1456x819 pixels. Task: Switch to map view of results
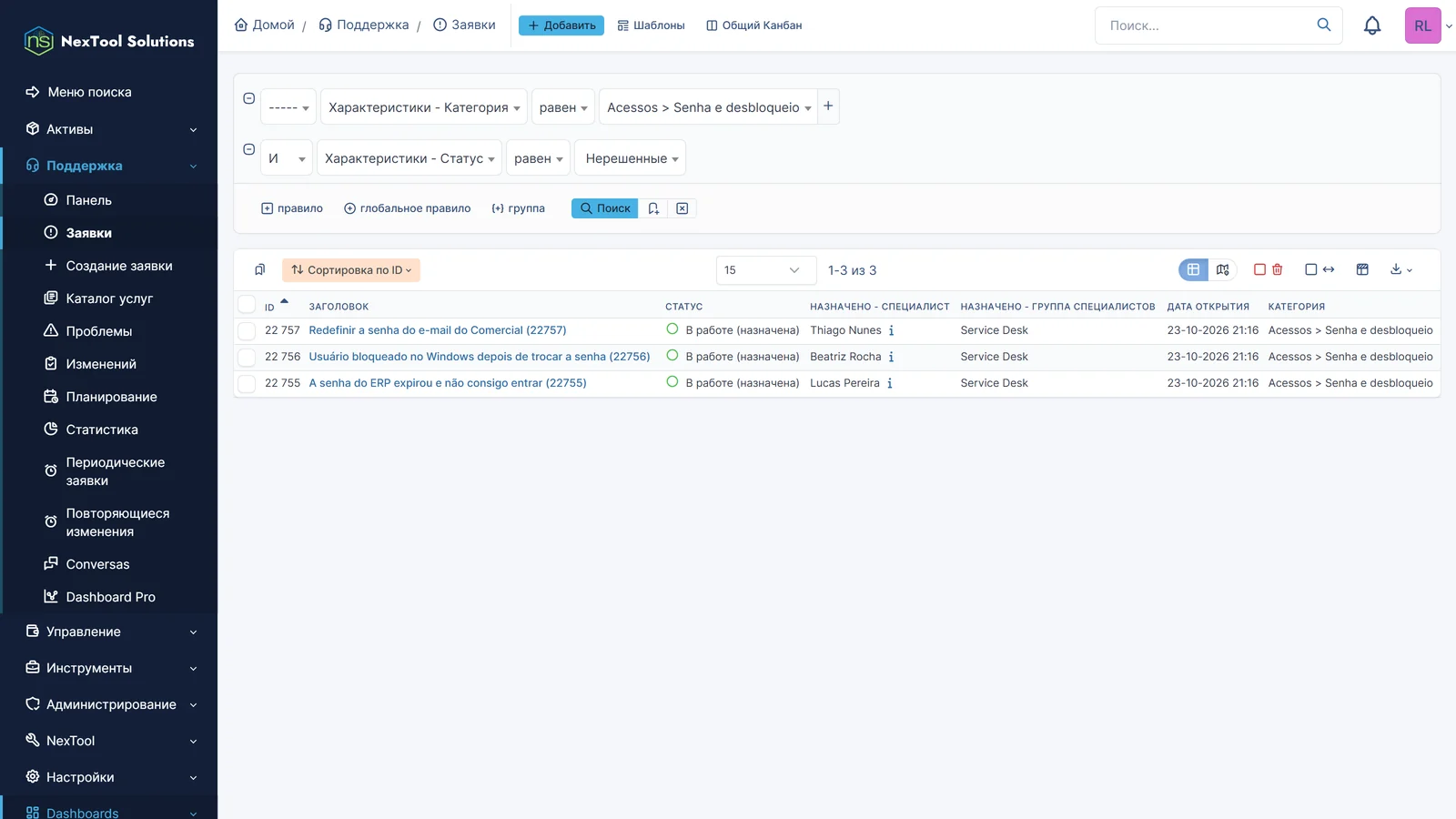(1222, 269)
